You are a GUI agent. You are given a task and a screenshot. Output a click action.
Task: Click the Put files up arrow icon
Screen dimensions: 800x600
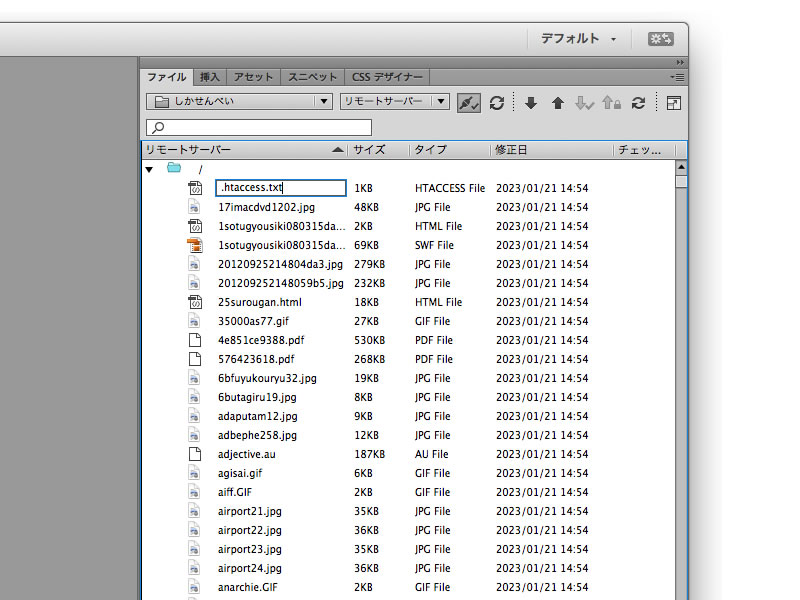coord(558,103)
